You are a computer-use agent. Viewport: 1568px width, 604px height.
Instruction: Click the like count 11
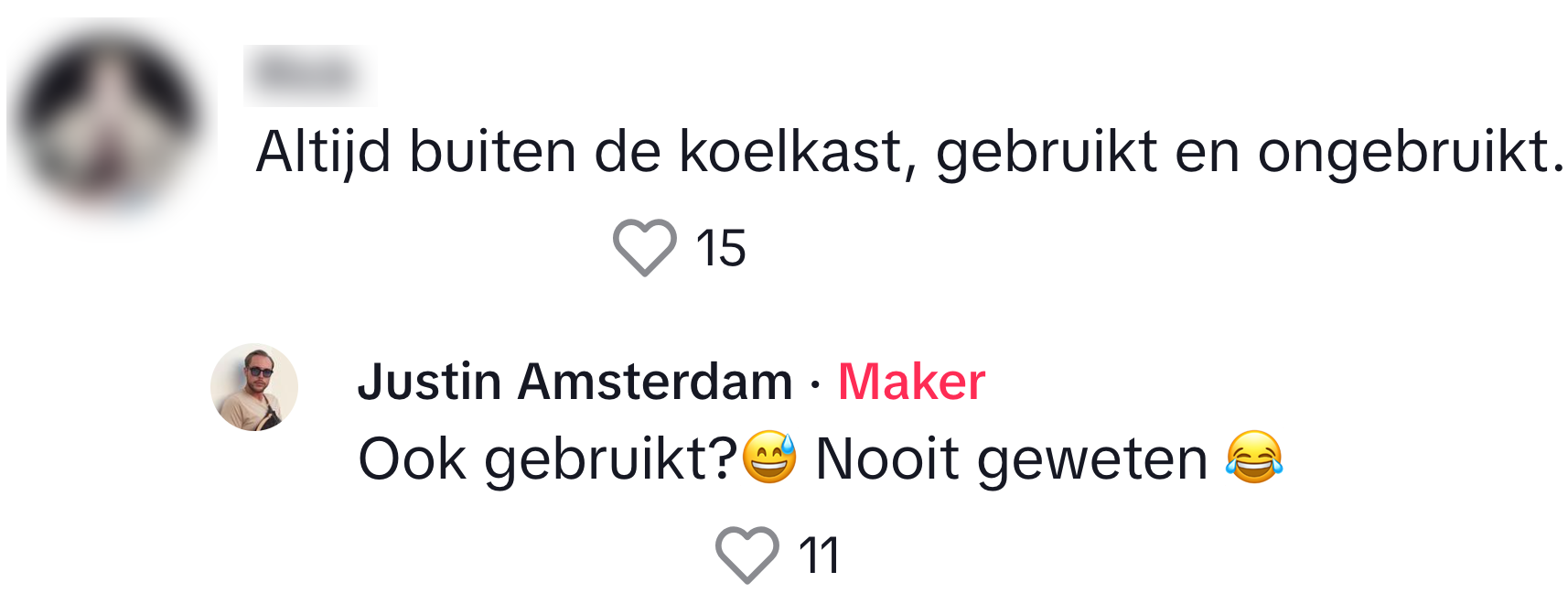[819, 555]
